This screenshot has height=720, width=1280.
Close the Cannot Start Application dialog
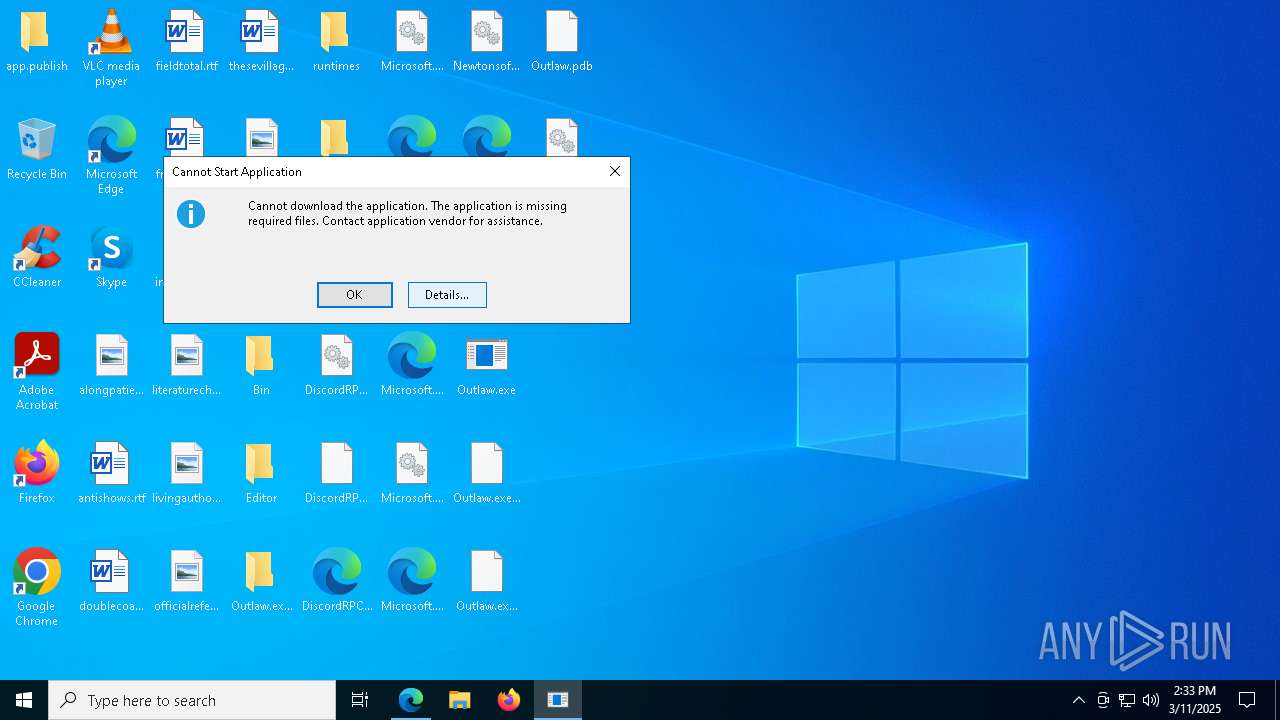615,171
